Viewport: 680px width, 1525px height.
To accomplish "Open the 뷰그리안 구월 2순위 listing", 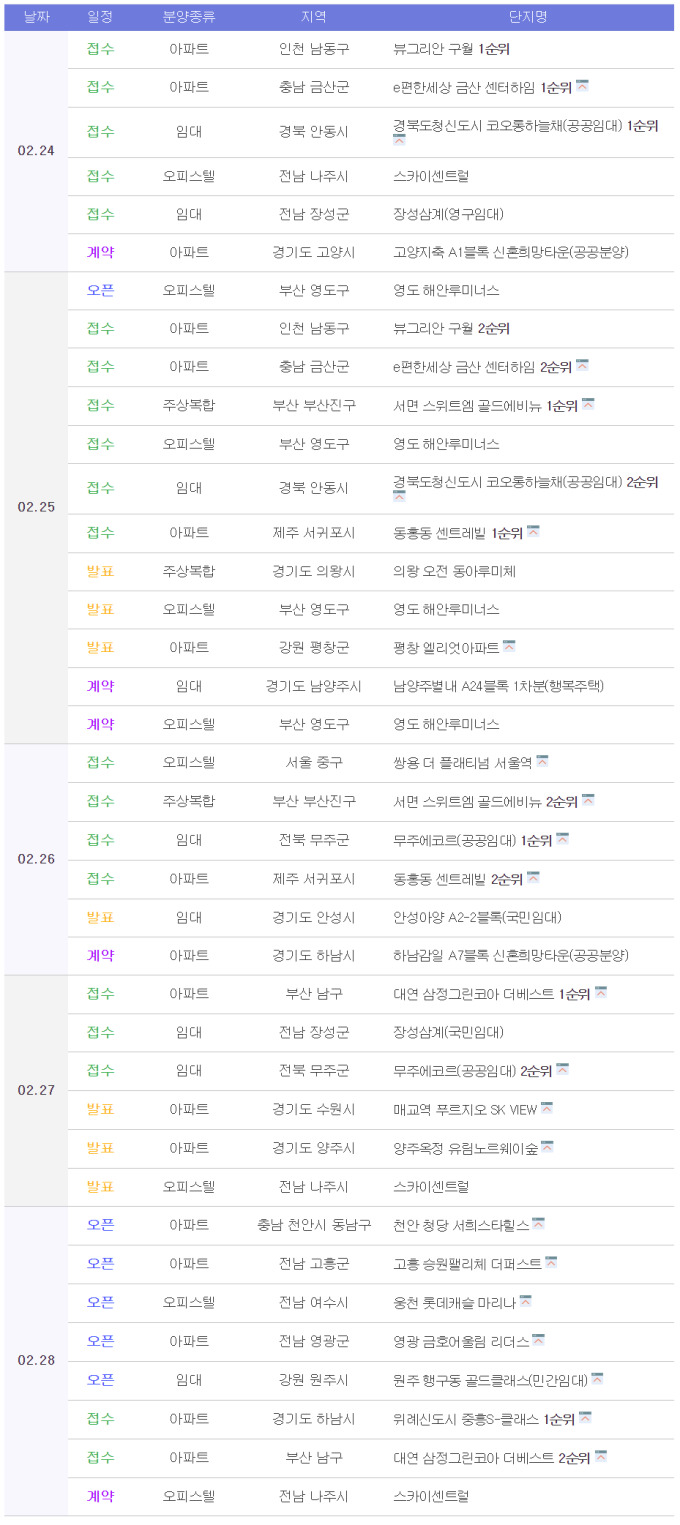I will click(x=452, y=328).
